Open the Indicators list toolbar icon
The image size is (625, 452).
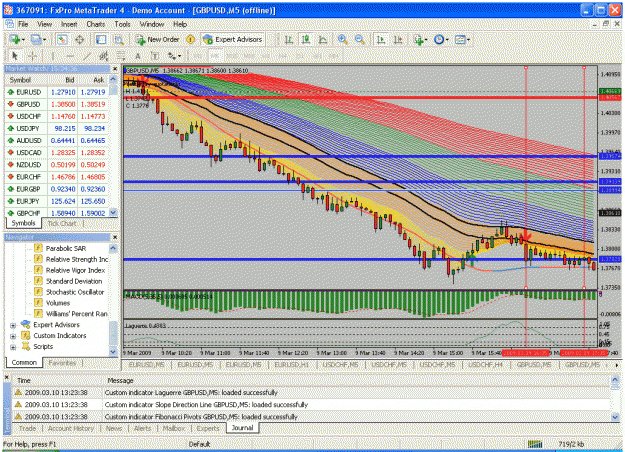coord(420,39)
